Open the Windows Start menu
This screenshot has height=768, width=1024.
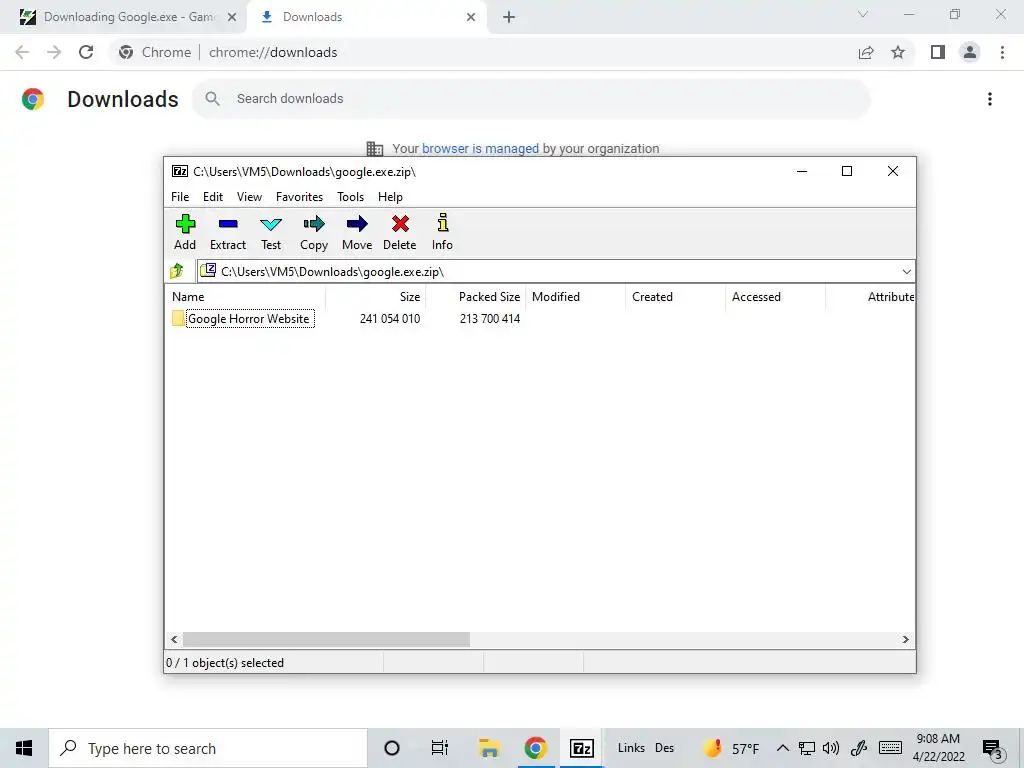[24, 748]
